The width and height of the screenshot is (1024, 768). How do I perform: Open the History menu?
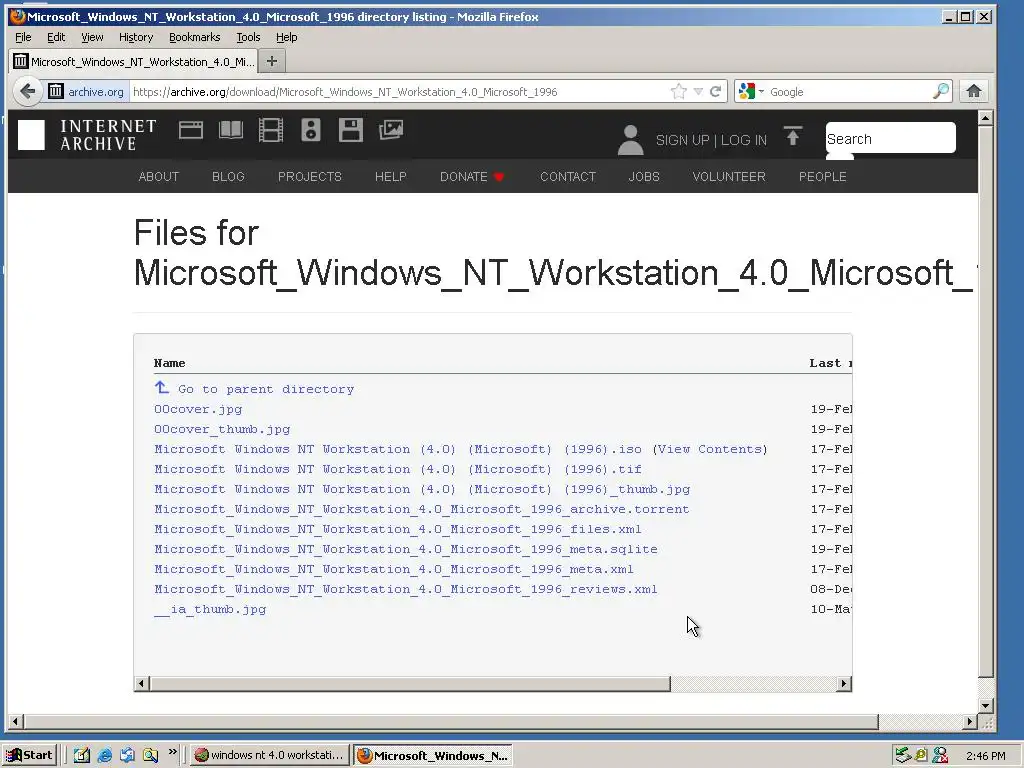(136, 37)
